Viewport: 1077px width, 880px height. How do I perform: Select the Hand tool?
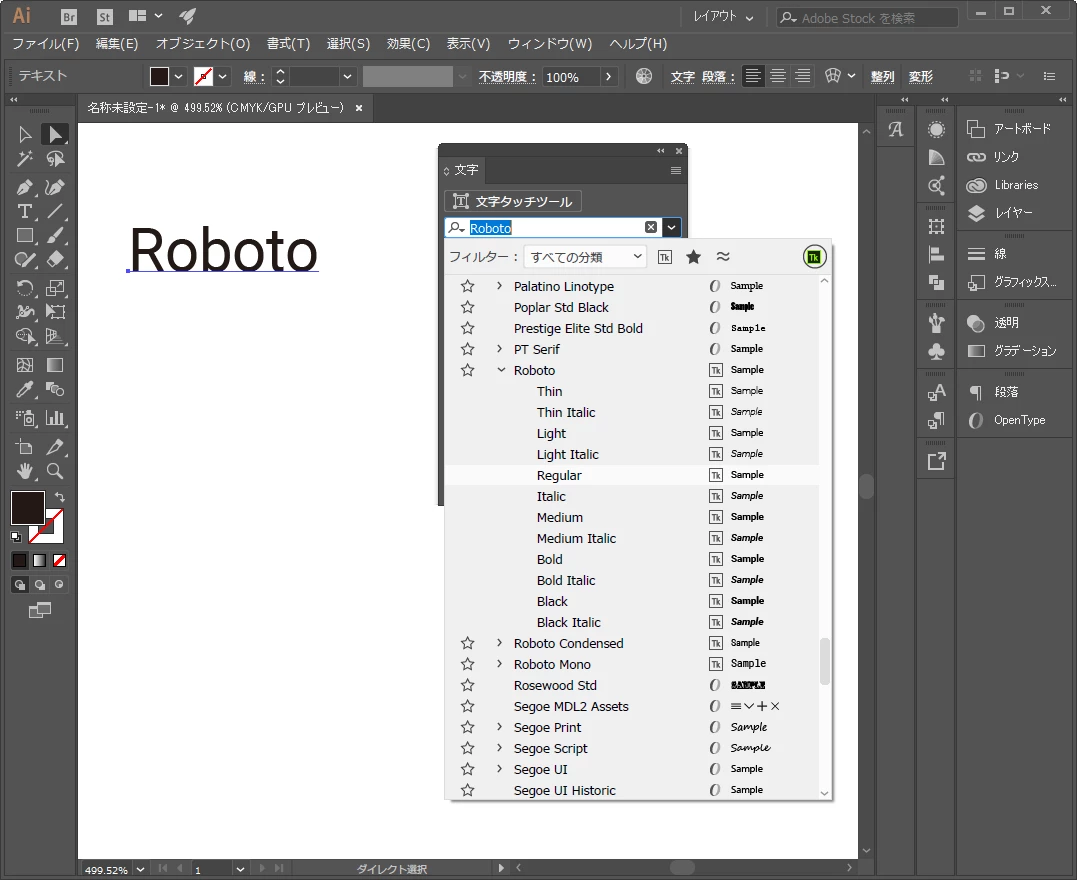(x=25, y=471)
